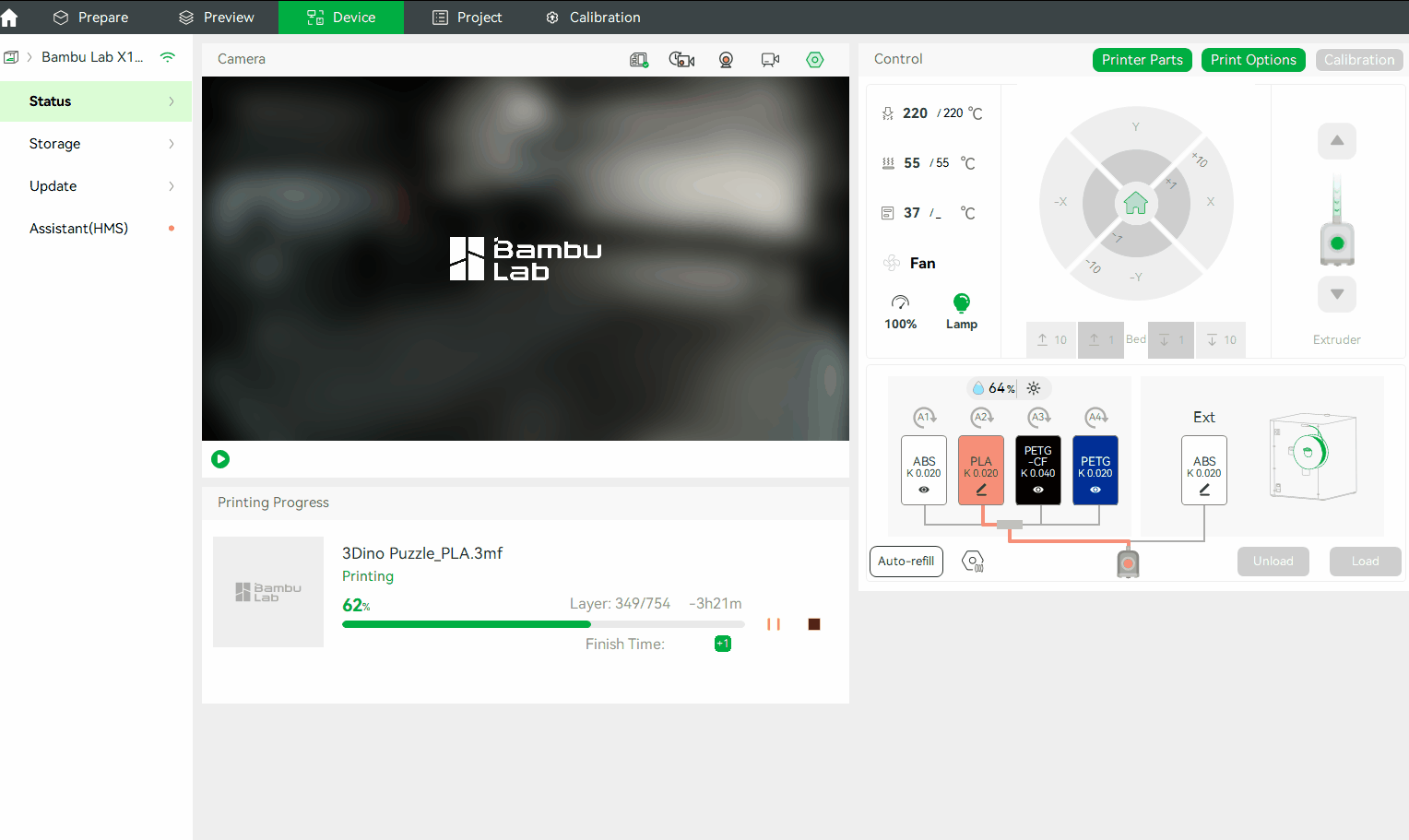The height and width of the screenshot is (840, 1409).
Task: Home the axes with the house icon
Action: pyautogui.click(x=1136, y=203)
